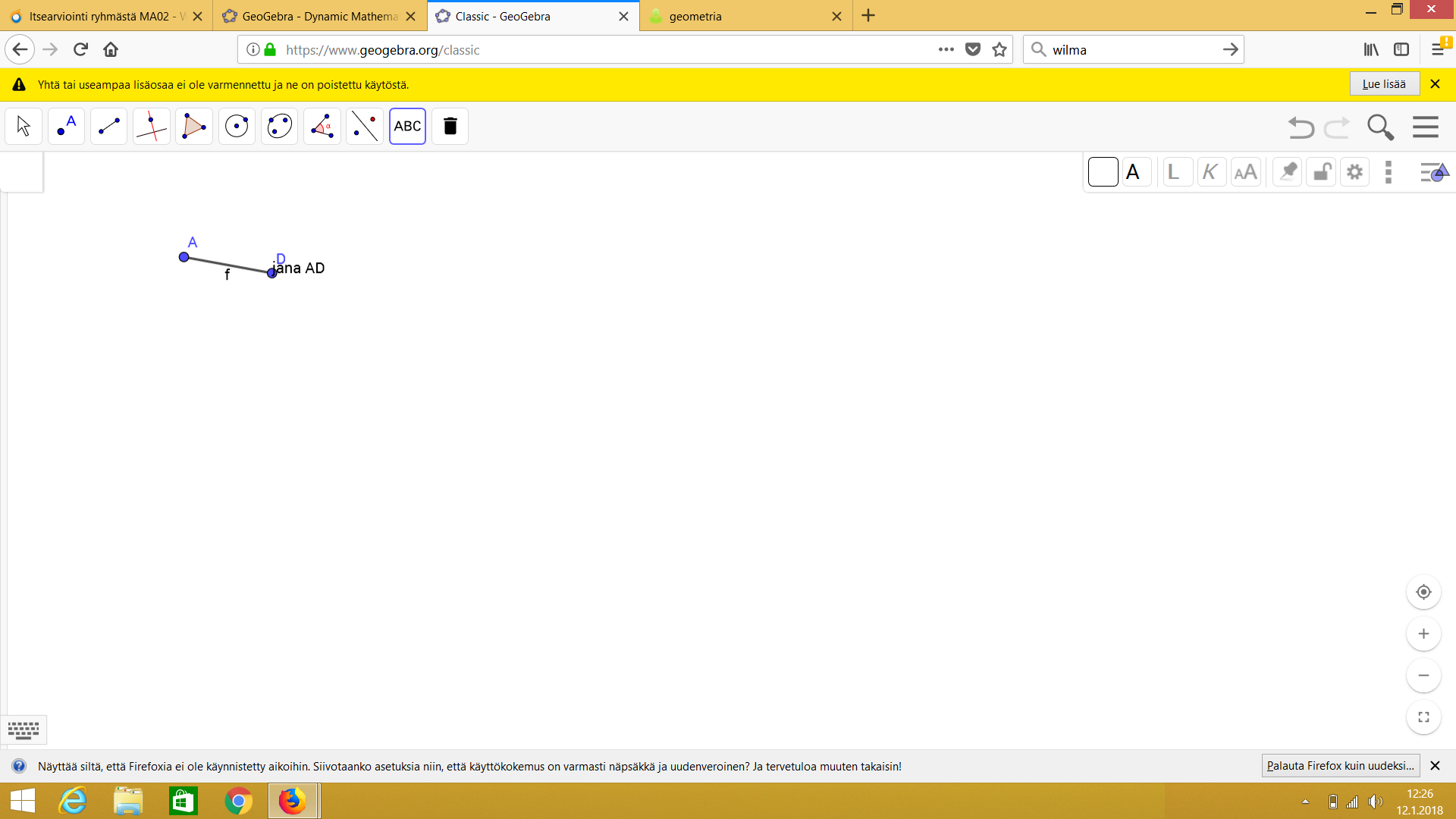Open the three-dot more options menu
Image resolution: width=1456 pixels, height=819 pixels.
pyautogui.click(x=1389, y=172)
